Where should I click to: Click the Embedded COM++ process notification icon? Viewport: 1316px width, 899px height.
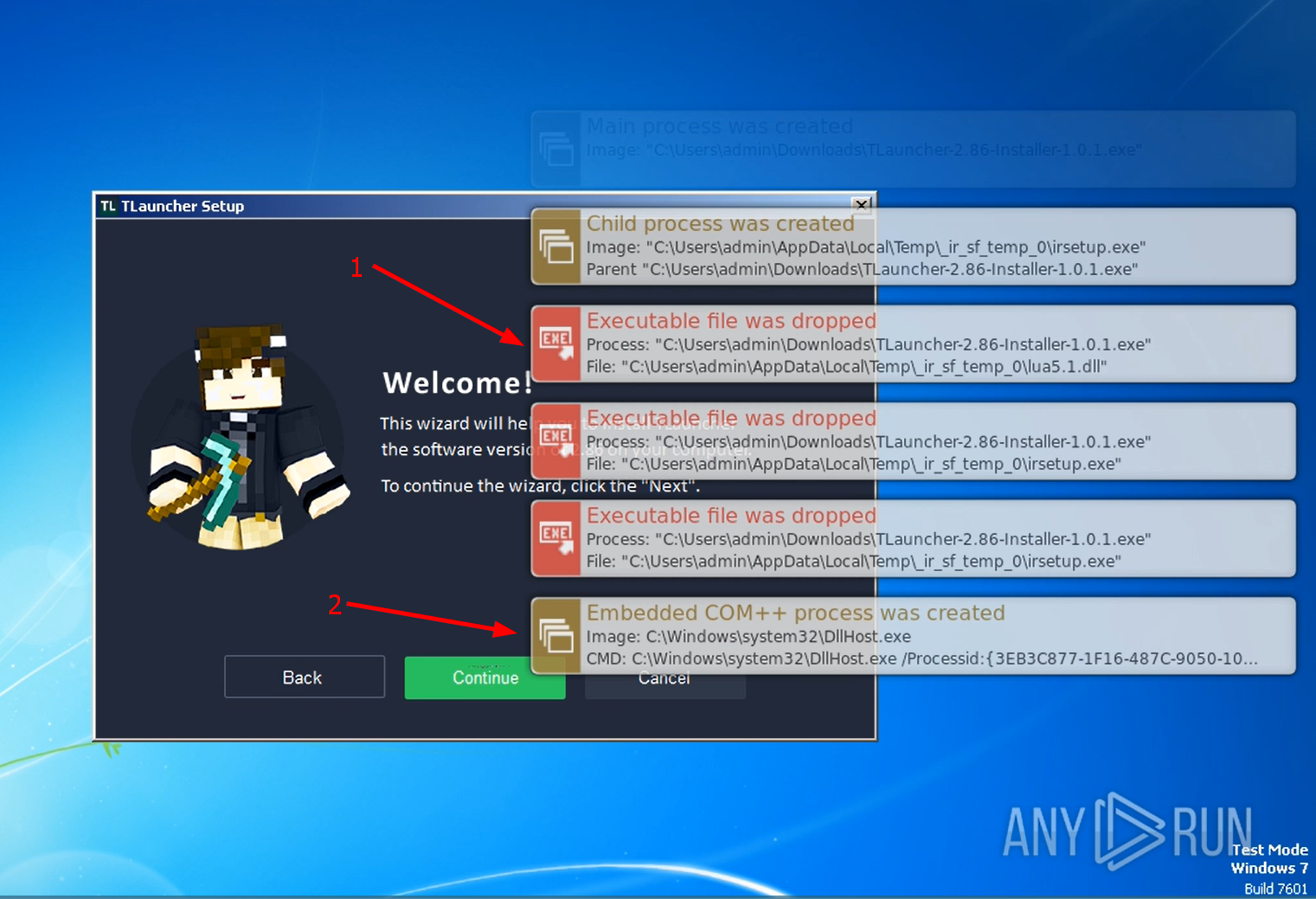point(555,636)
